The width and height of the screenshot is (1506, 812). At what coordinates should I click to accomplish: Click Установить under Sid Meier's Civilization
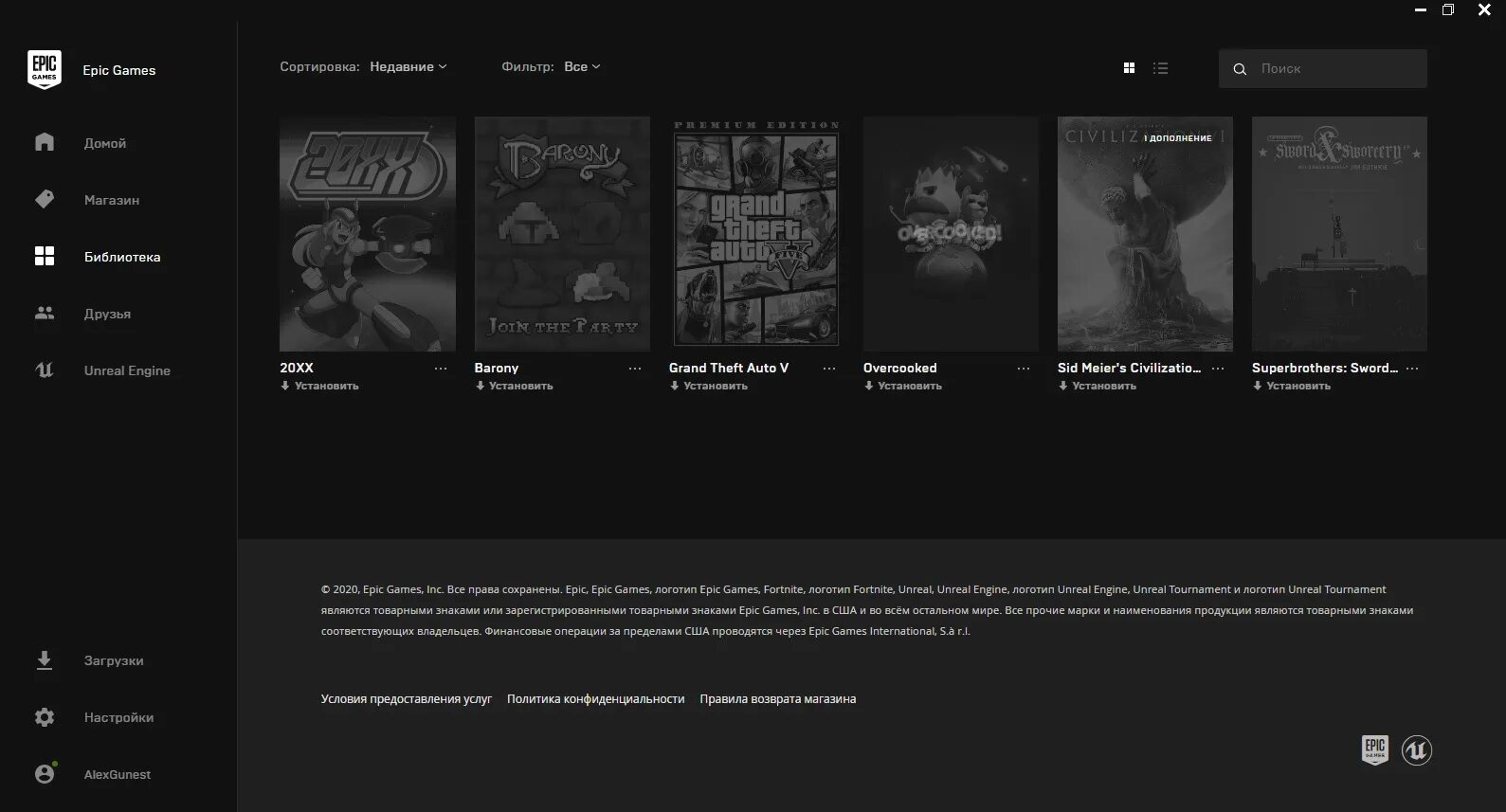pyautogui.click(x=1097, y=386)
